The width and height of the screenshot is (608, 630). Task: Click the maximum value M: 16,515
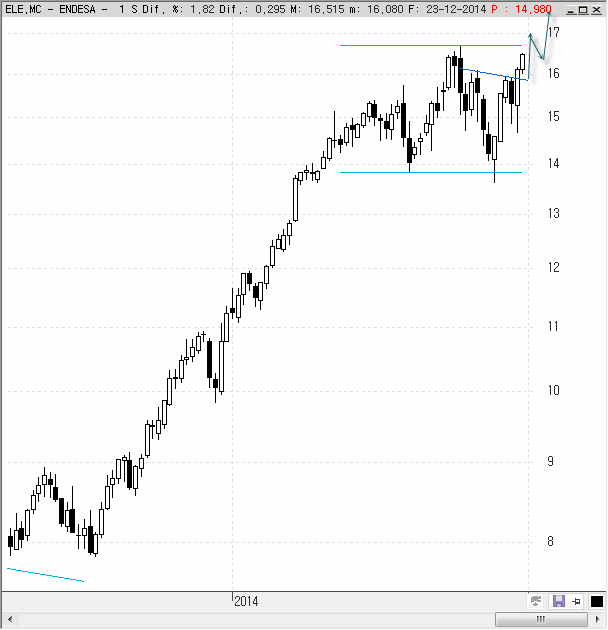point(317,9)
